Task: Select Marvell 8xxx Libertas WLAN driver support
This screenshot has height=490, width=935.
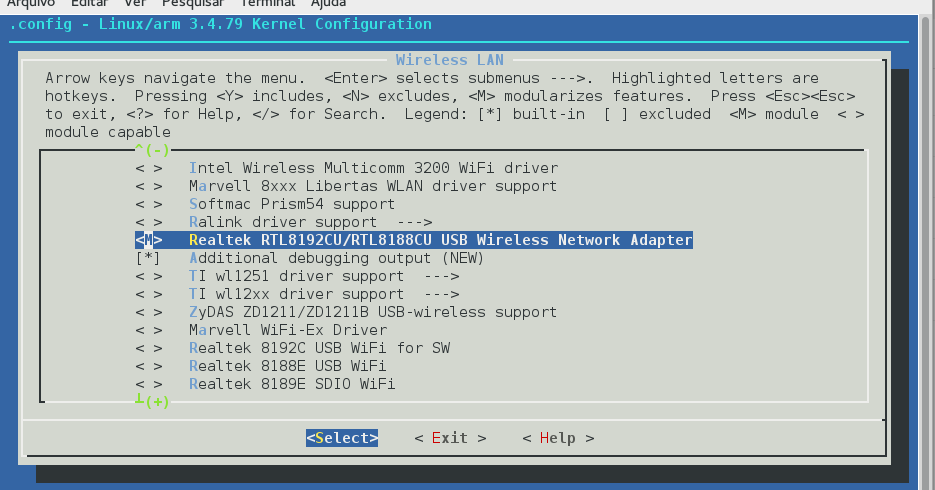Action: coord(373,187)
